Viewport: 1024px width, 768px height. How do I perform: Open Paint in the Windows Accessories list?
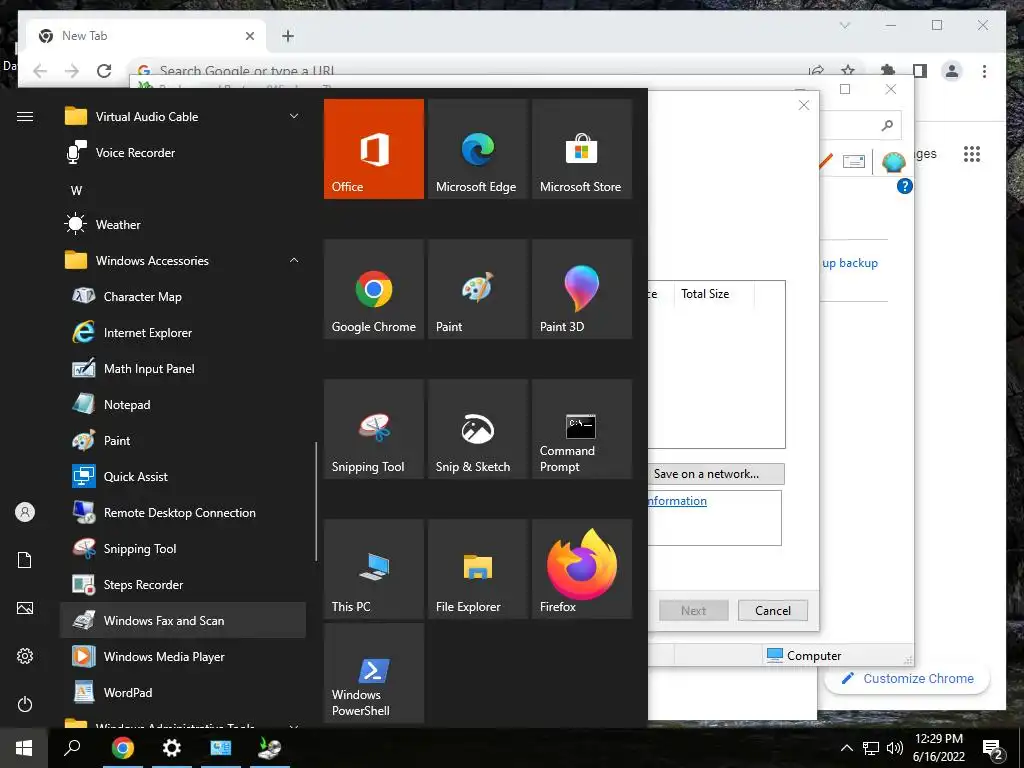pos(183,441)
